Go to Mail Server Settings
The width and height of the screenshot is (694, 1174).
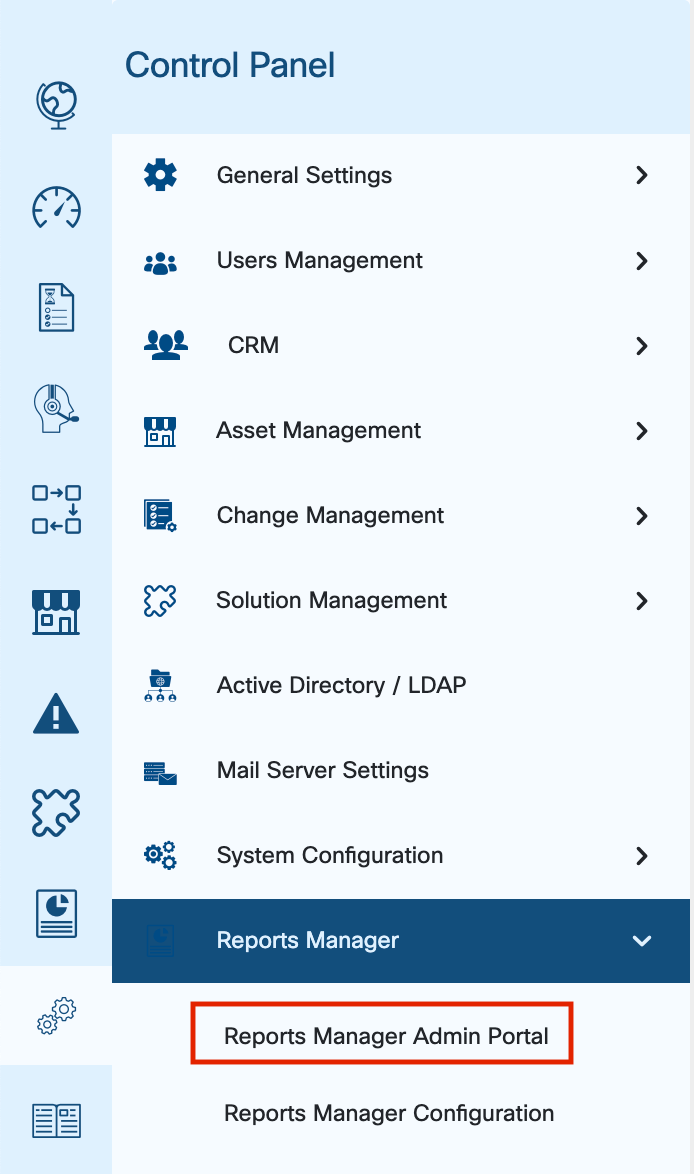pos(323,770)
